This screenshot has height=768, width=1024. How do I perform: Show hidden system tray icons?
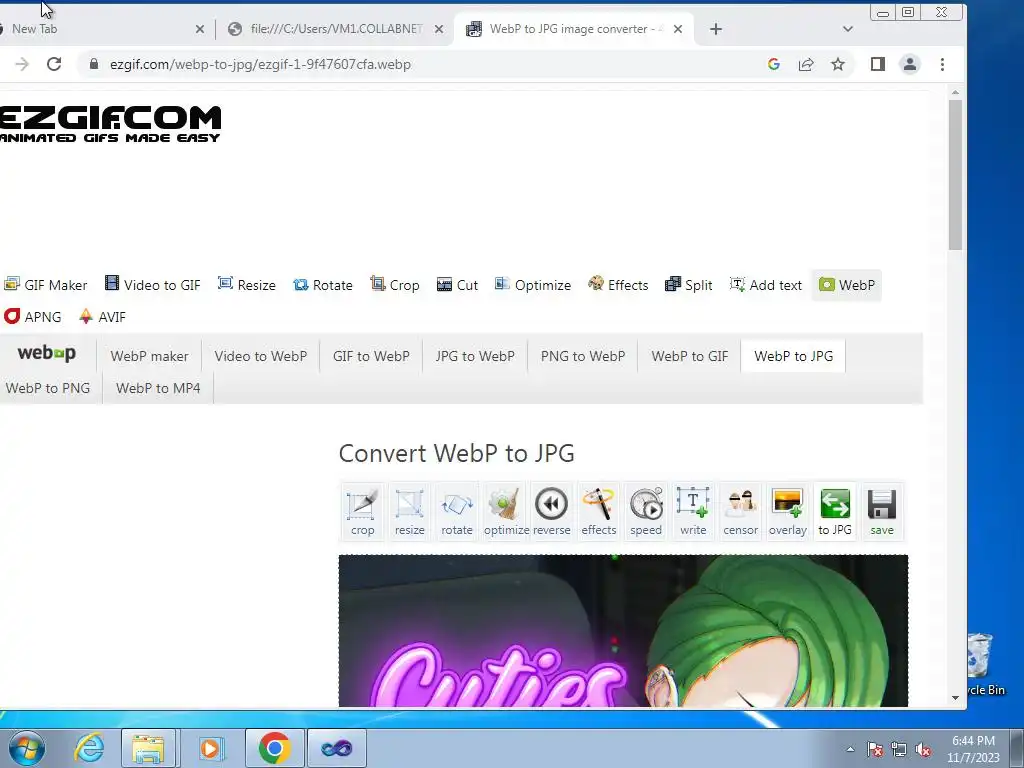click(x=850, y=749)
